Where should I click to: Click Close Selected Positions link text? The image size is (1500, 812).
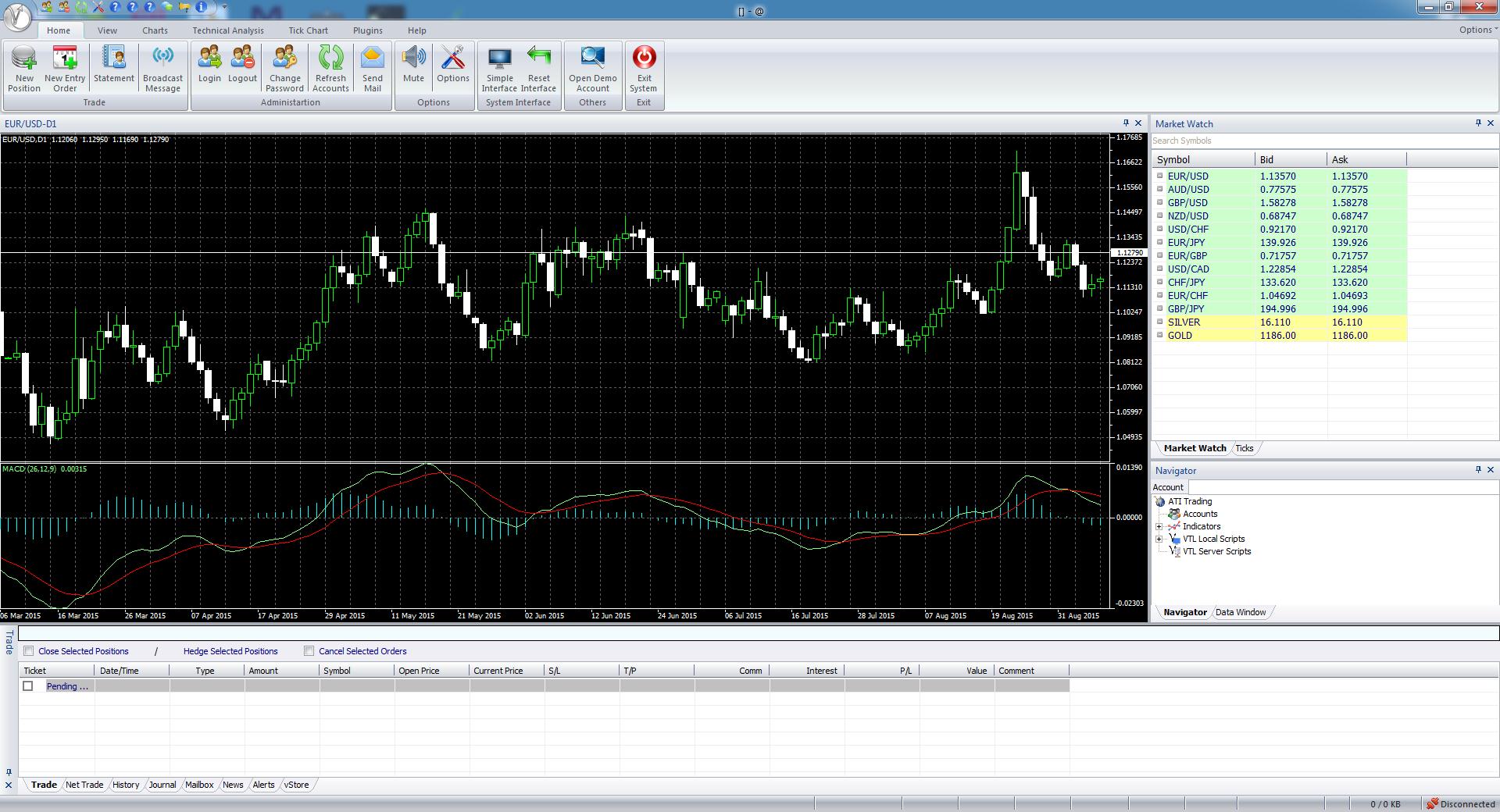pyautogui.click(x=84, y=651)
